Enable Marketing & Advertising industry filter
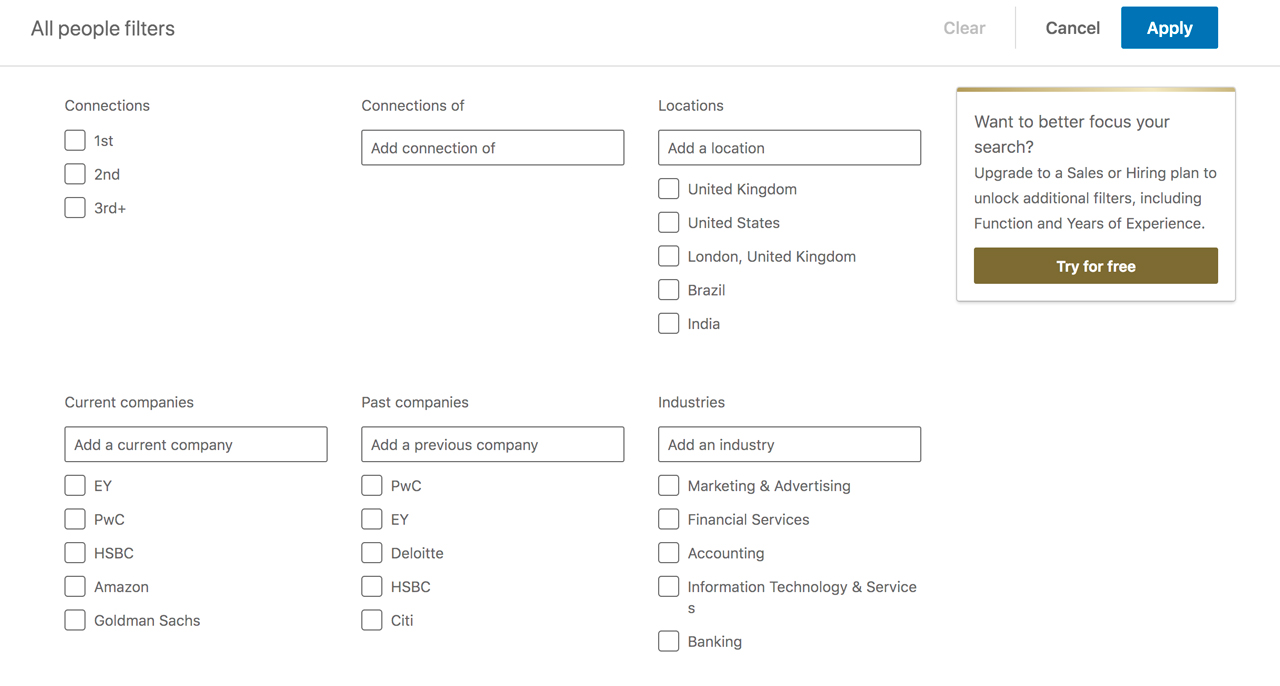Image resolution: width=1280 pixels, height=686 pixels. pos(669,485)
